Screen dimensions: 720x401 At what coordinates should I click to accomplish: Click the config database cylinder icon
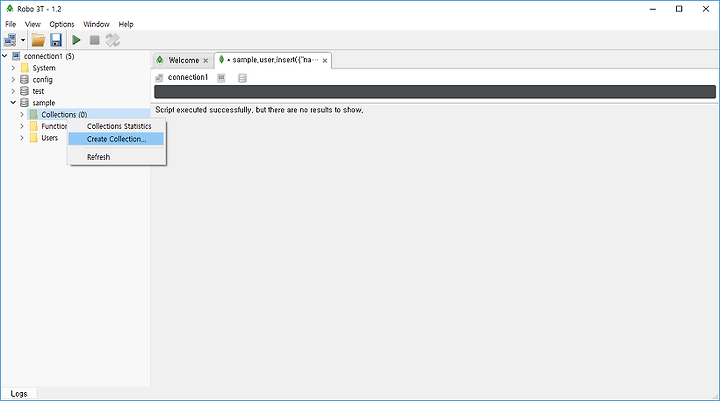point(24,79)
